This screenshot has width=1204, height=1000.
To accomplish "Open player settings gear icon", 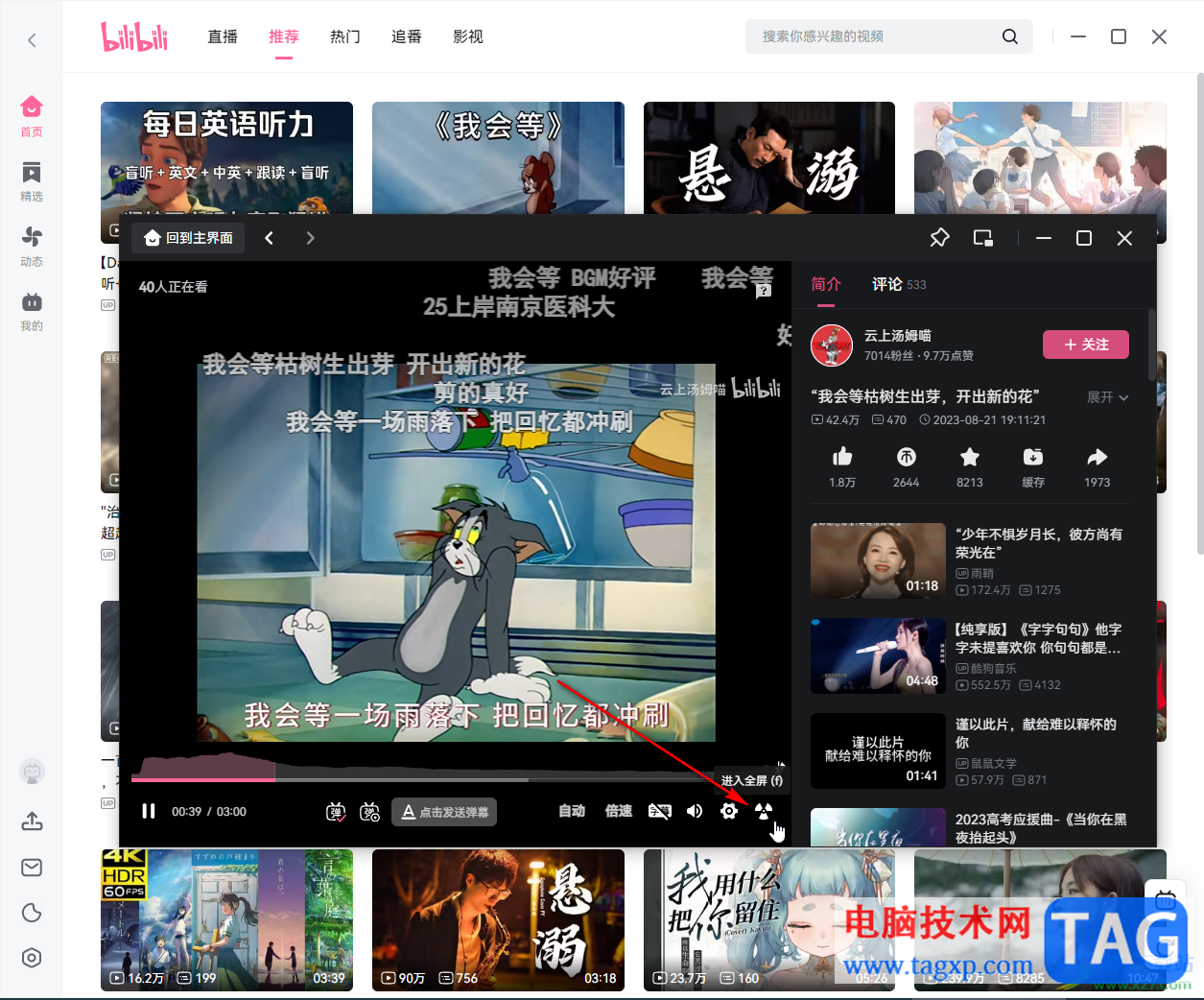I will point(729,812).
